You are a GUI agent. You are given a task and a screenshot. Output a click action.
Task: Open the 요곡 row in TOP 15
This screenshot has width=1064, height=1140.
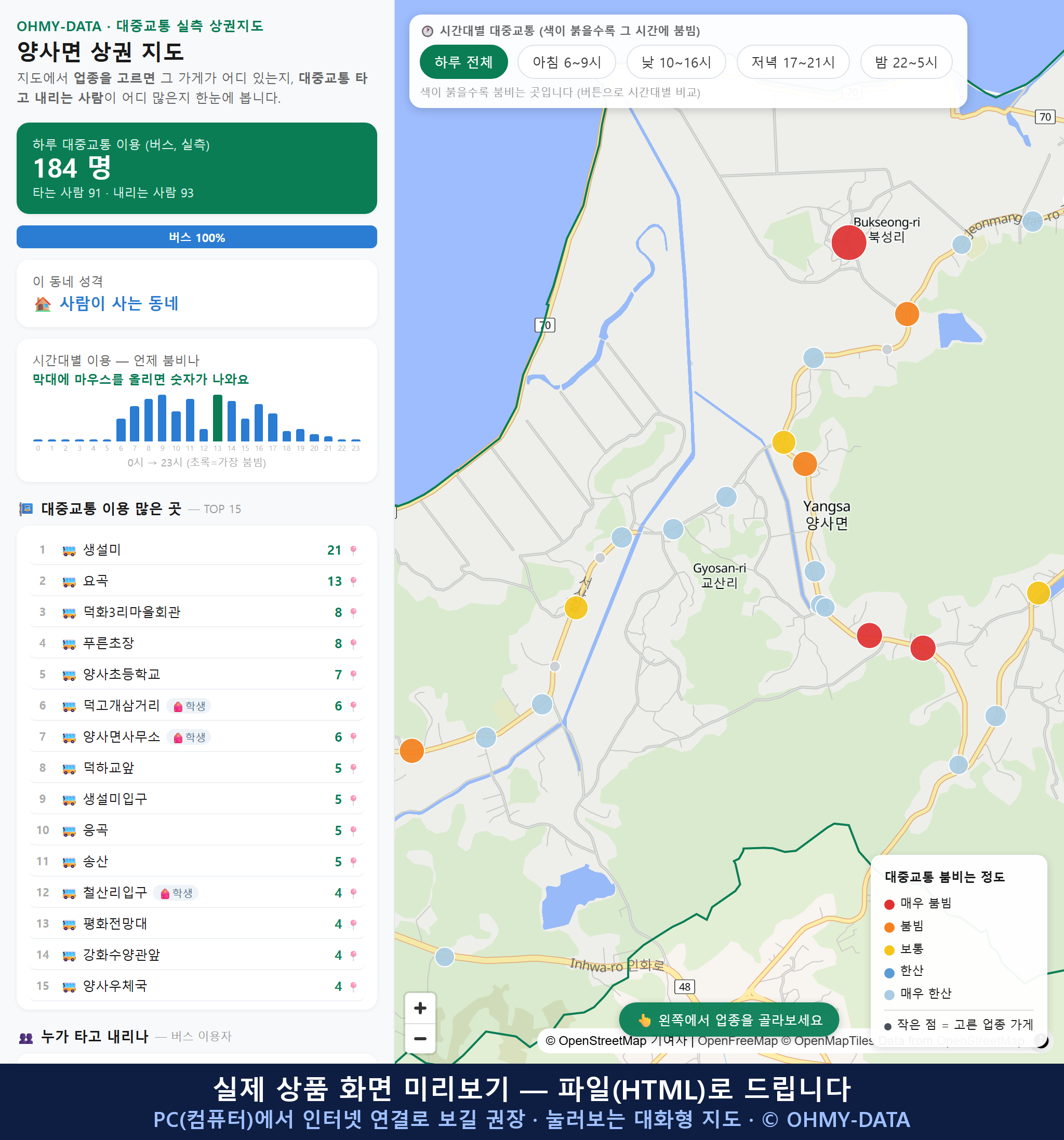coord(197,581)
